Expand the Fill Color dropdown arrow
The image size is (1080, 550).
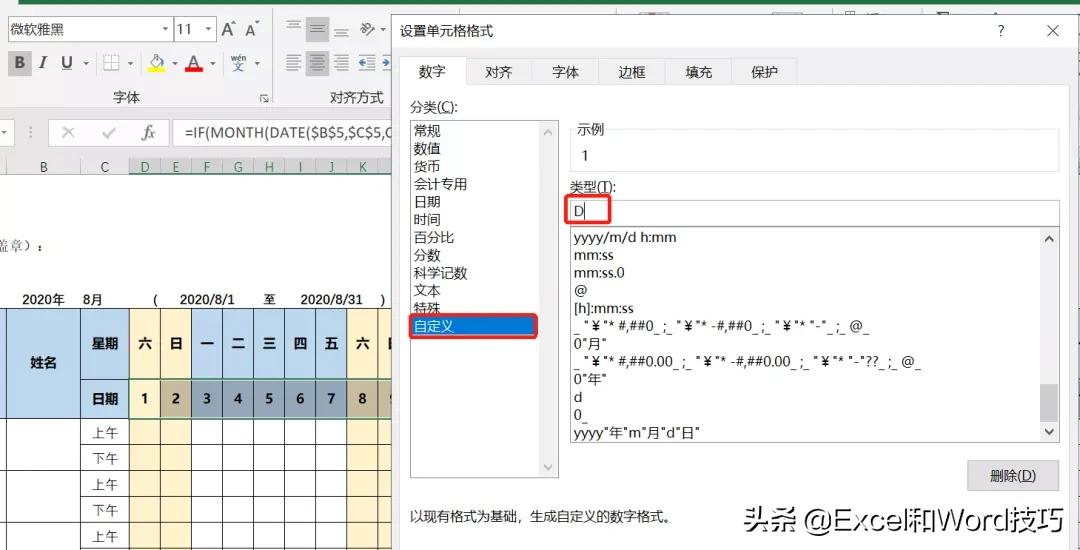(x=175, y=63)
